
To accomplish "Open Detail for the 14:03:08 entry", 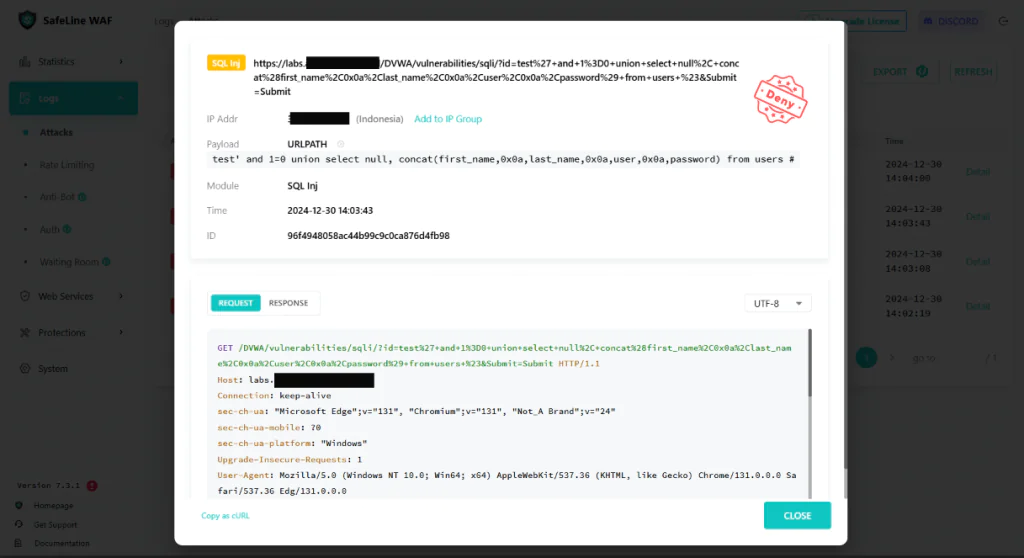I will (x=978, y=261).
